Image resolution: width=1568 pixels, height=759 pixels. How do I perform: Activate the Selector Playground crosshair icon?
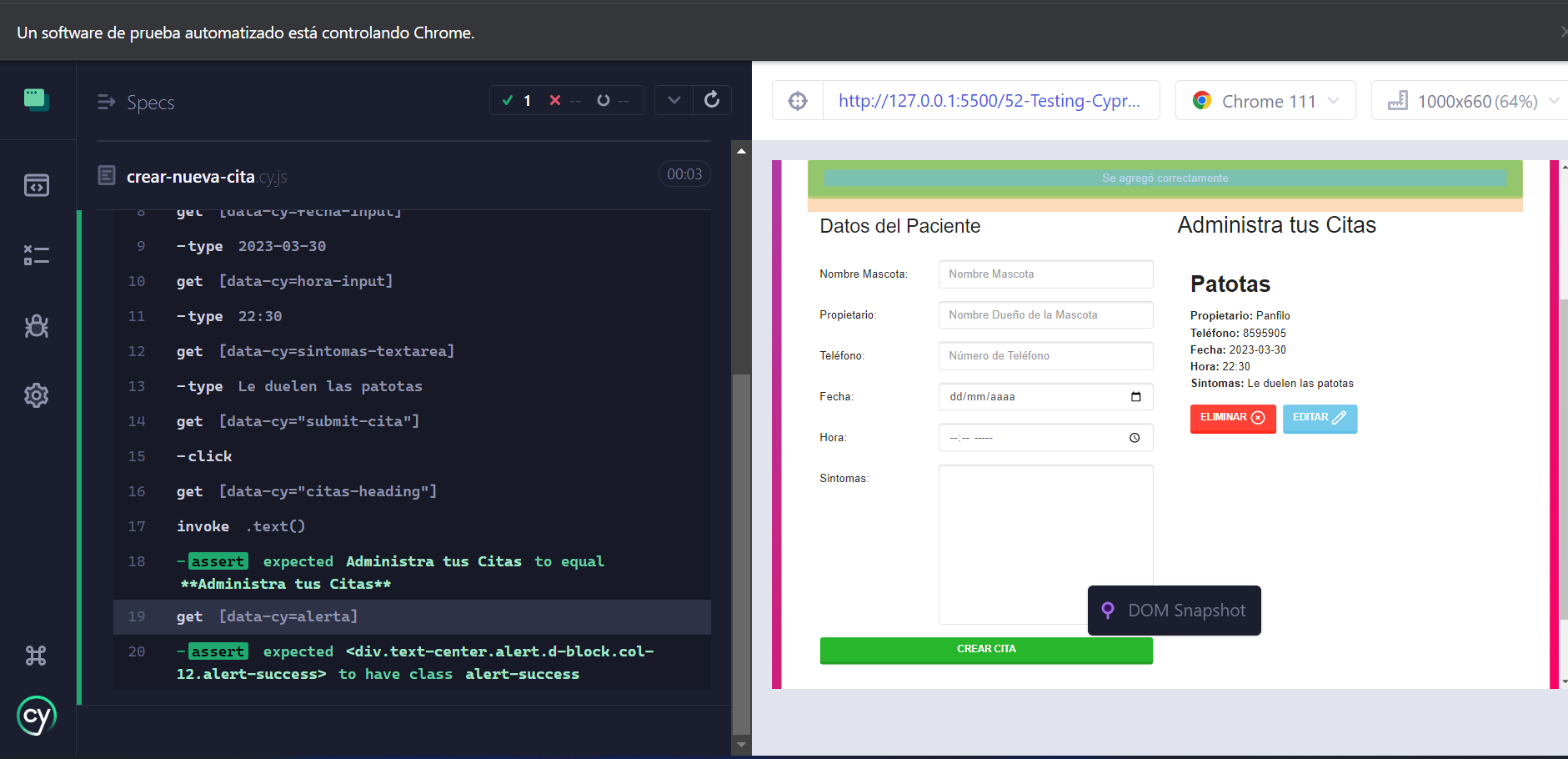coord(798,100)
